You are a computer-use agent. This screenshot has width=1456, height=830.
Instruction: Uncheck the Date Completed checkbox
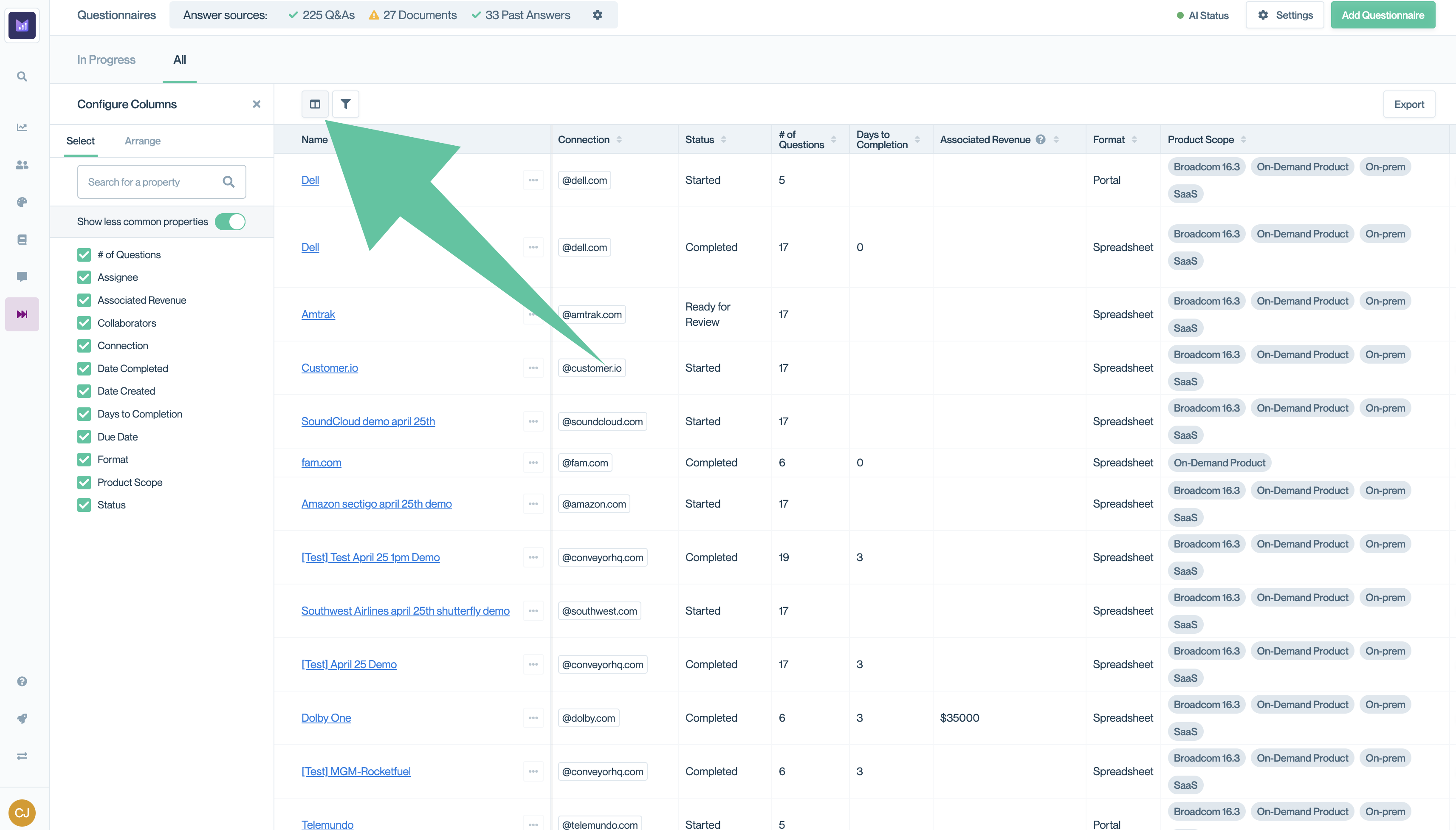(x=84, y=368)
